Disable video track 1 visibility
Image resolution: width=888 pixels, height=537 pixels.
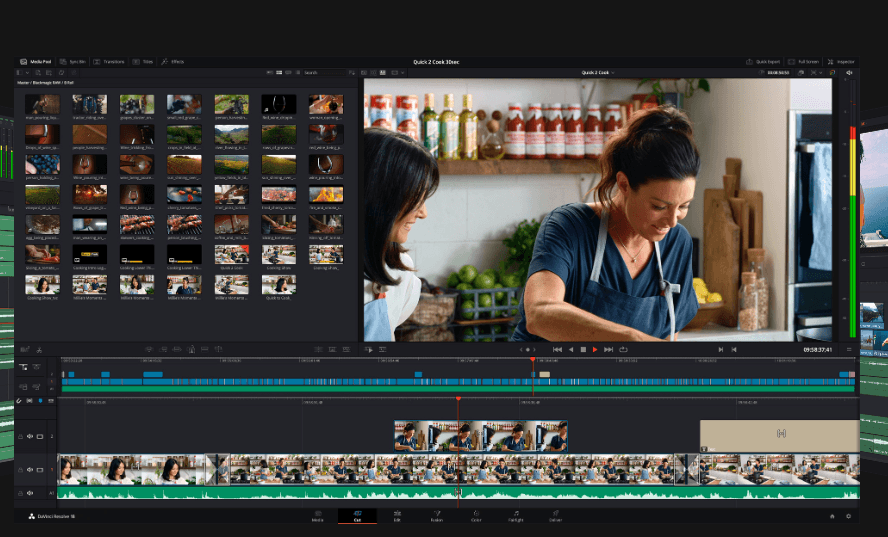point(40,470)
